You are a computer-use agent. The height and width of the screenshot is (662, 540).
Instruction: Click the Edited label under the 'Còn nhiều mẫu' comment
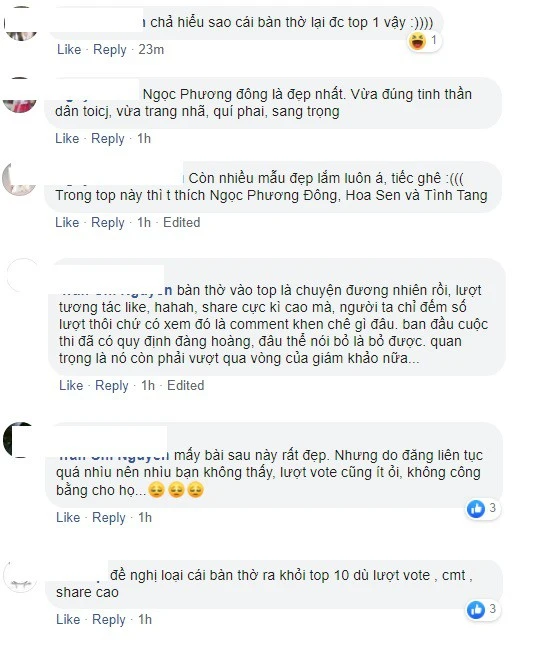[x=182, y=222]
